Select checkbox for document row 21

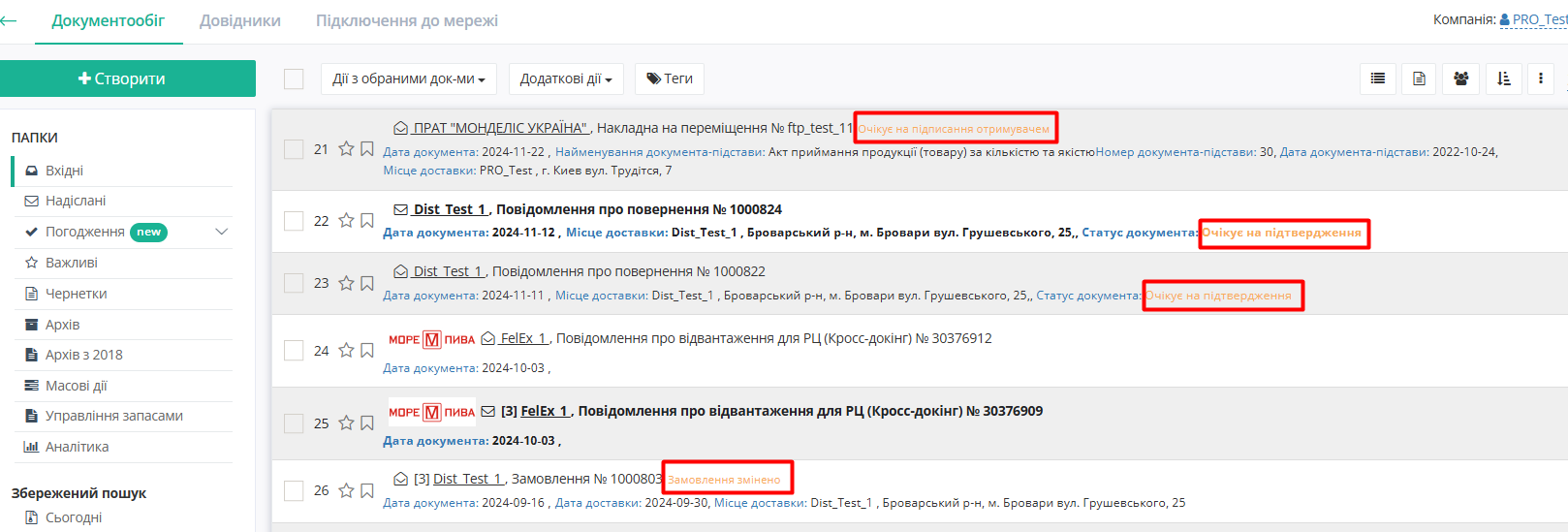pos(294,149)
